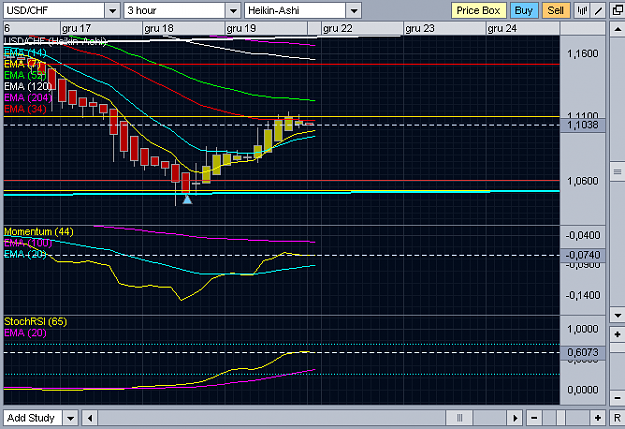Click the Add Study field

pos(33,418)
